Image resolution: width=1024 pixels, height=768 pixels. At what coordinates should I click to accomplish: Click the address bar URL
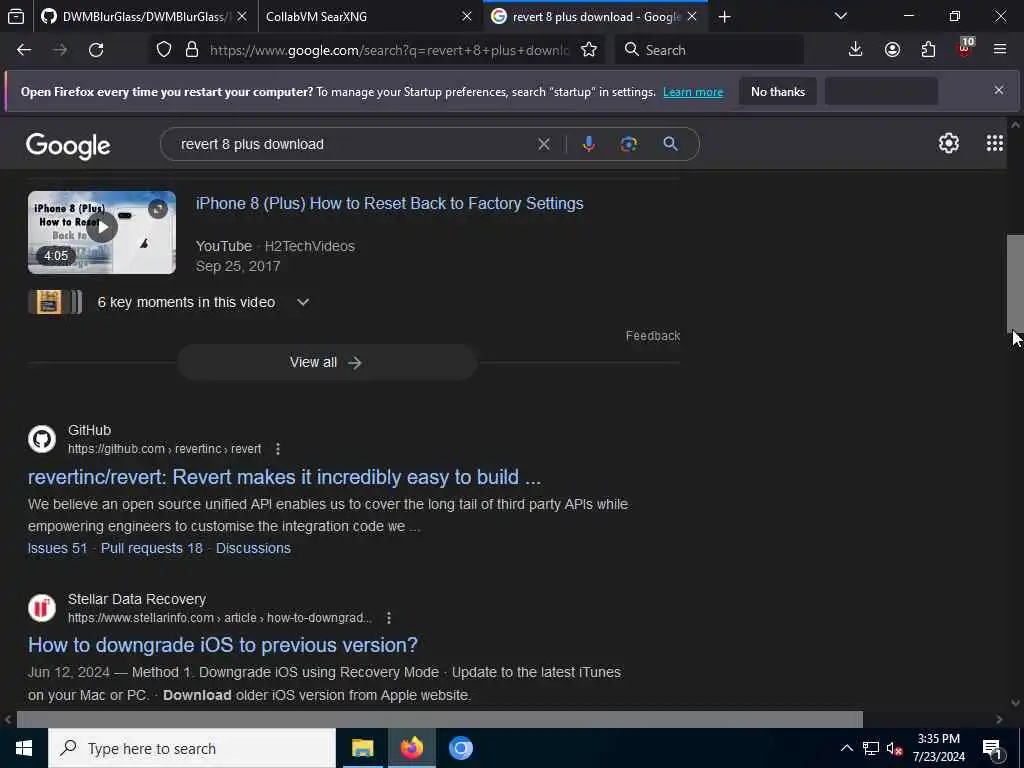(389, 50)
